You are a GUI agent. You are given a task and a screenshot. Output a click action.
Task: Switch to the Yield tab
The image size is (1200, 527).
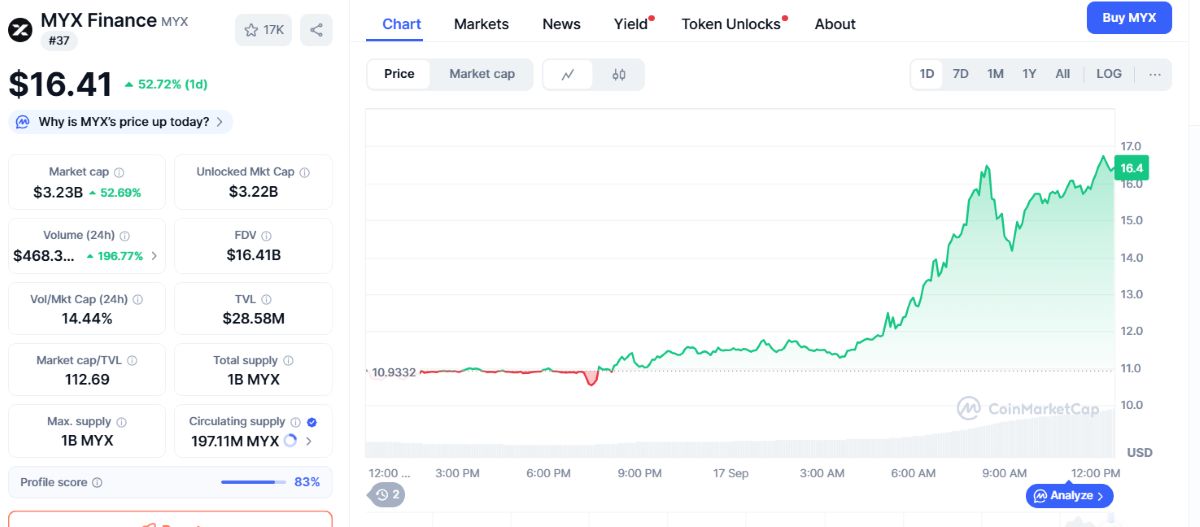coord(633,24)
